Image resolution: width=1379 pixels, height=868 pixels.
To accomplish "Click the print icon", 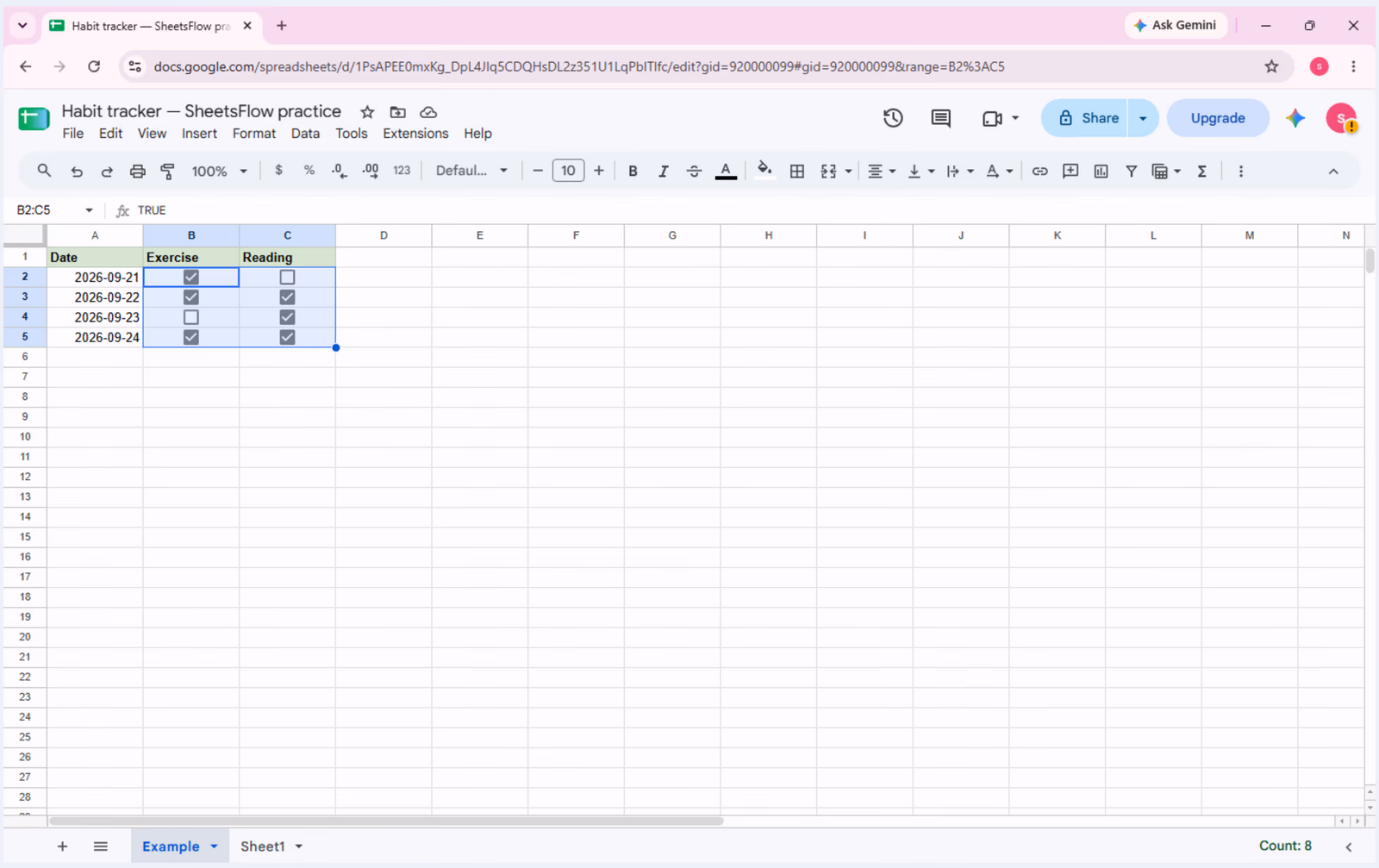I will [x=137, y=172].
